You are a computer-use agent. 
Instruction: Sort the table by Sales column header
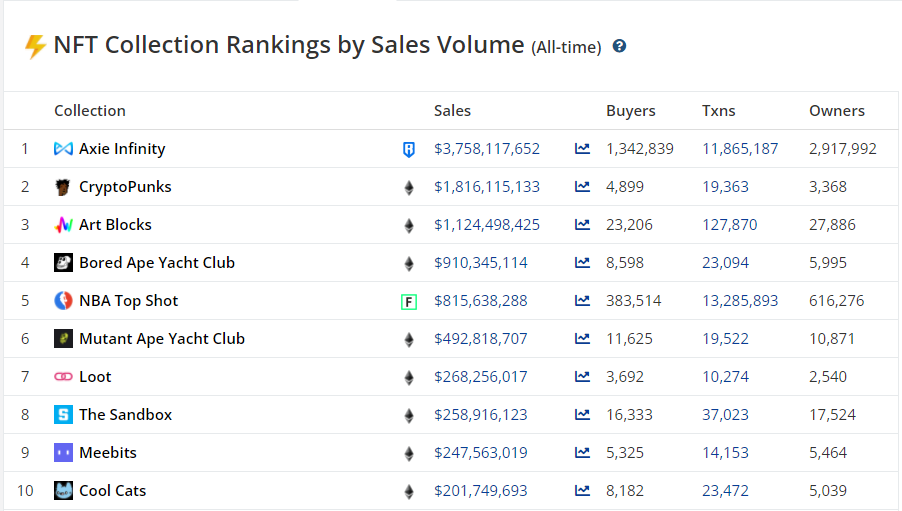pos(452,111)
